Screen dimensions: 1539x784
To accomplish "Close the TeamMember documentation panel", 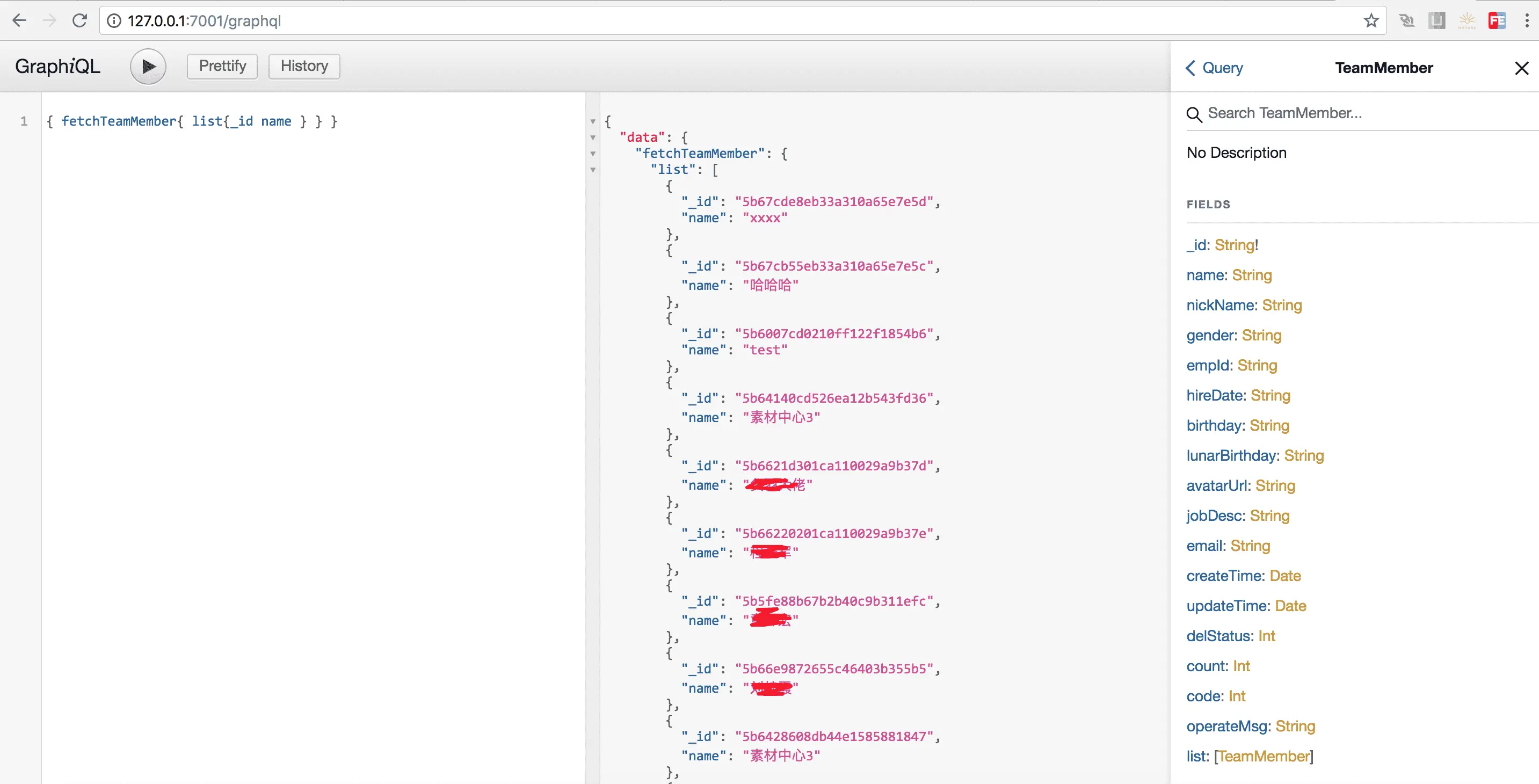I will coord(1521,68).
